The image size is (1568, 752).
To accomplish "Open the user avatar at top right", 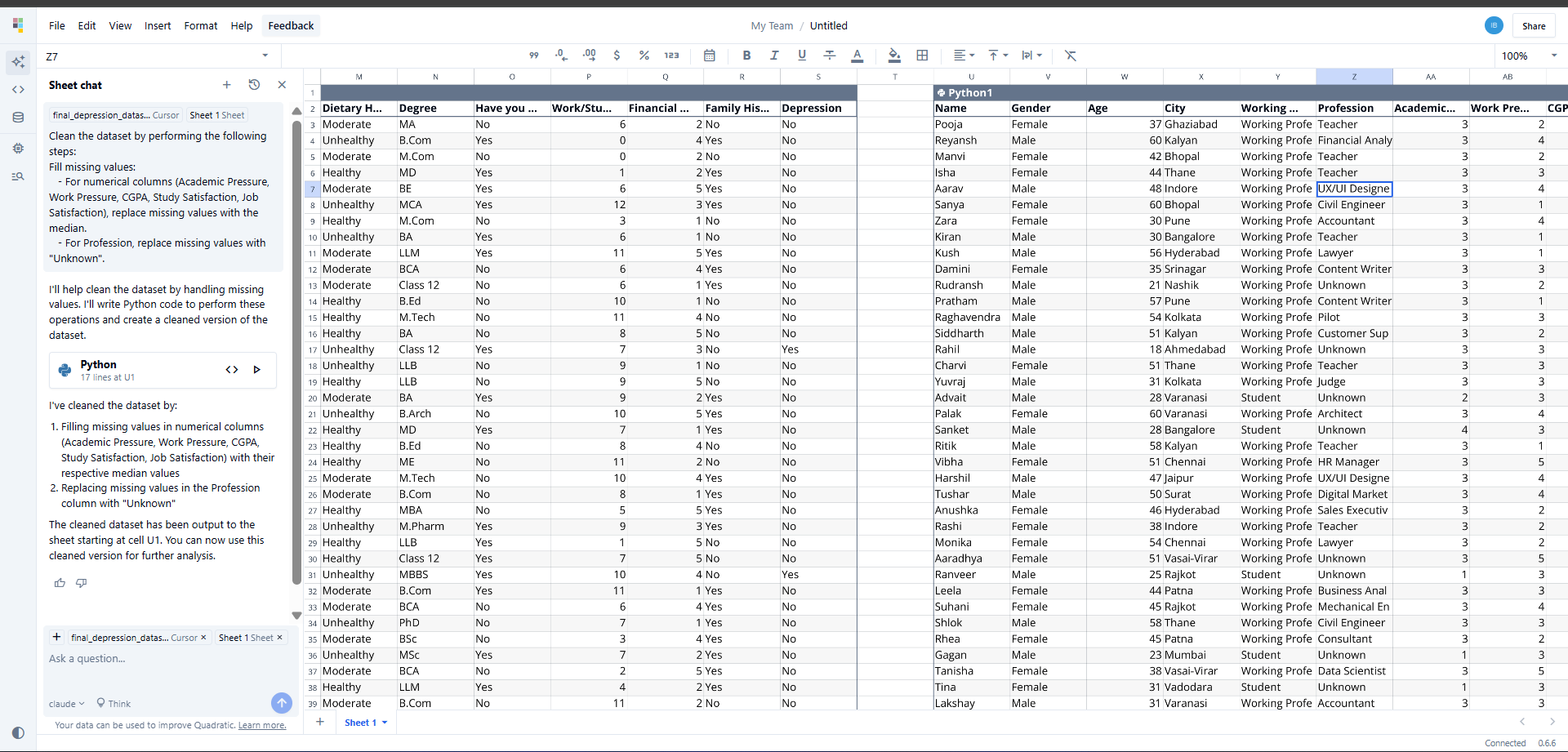I will pos(1494,25).
